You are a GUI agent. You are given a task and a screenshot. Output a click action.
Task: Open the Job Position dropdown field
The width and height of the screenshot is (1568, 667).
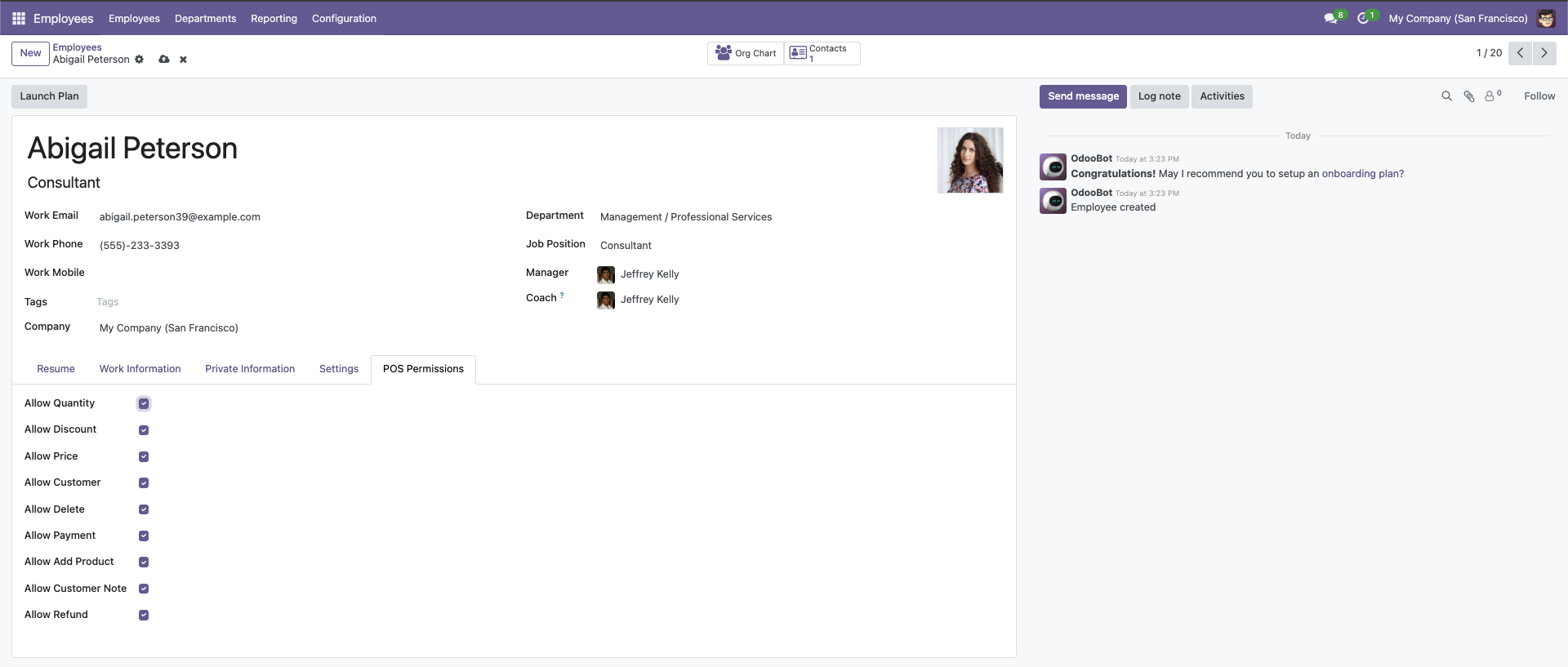(800, 246)
